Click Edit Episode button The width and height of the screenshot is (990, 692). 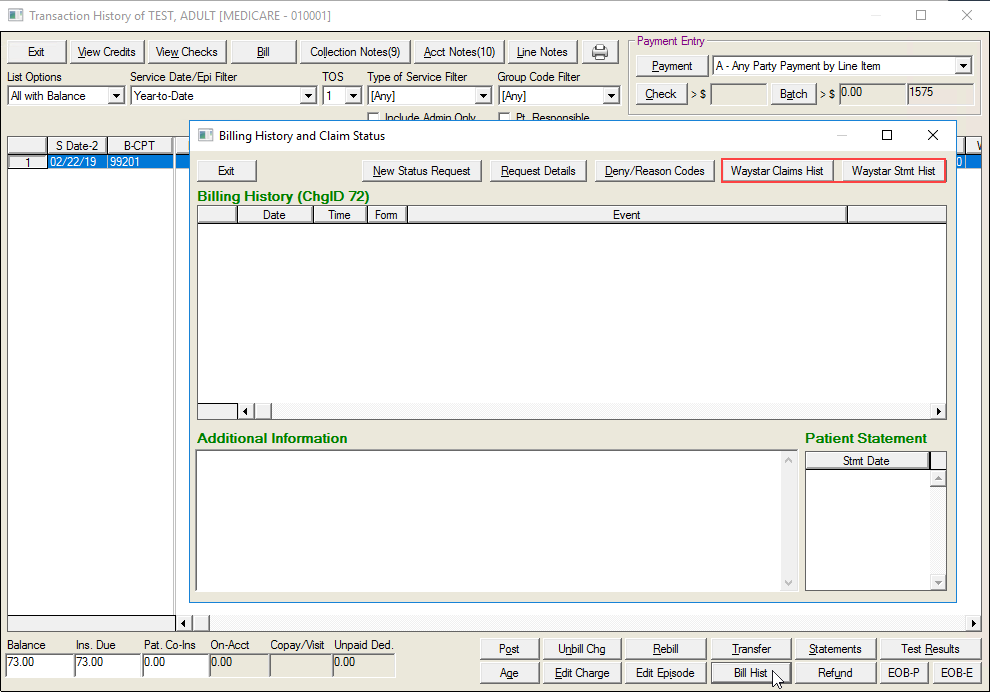665,673
